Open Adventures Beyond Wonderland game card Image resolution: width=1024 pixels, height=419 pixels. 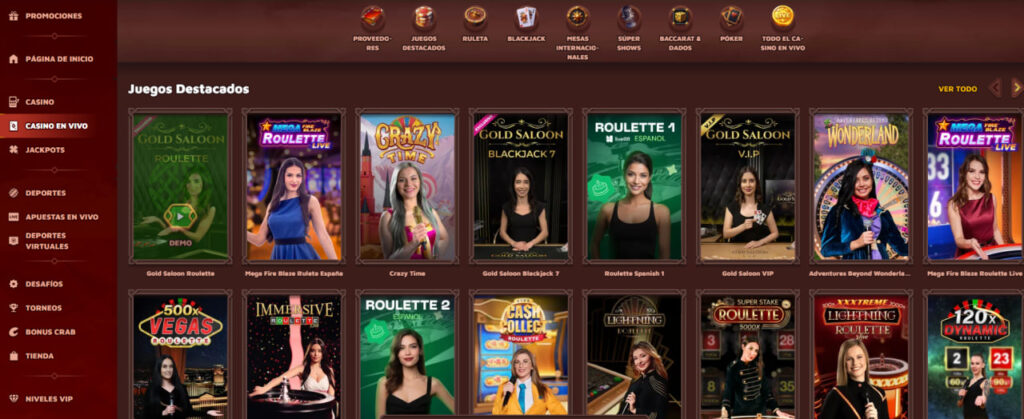(x=861, y=187)
